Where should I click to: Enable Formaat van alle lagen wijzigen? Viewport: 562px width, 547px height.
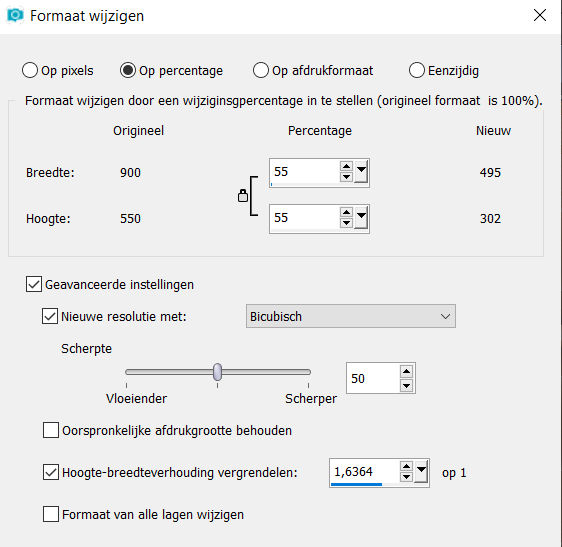pyautogui.click(x=51, y=514)
